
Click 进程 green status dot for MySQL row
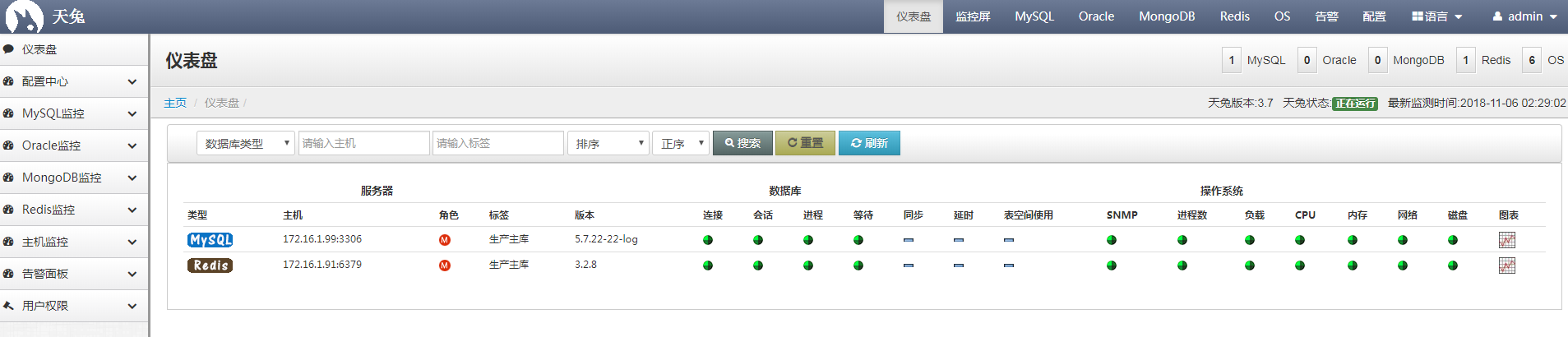click(x=808, y=240)
